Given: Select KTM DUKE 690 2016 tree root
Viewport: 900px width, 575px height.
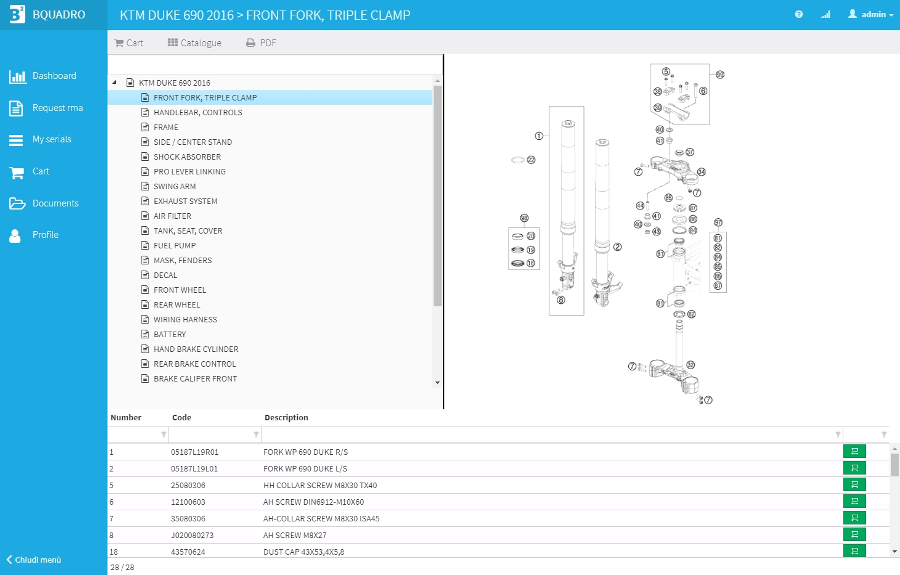Looking at the screenshot, I should (x=174, y=83).
